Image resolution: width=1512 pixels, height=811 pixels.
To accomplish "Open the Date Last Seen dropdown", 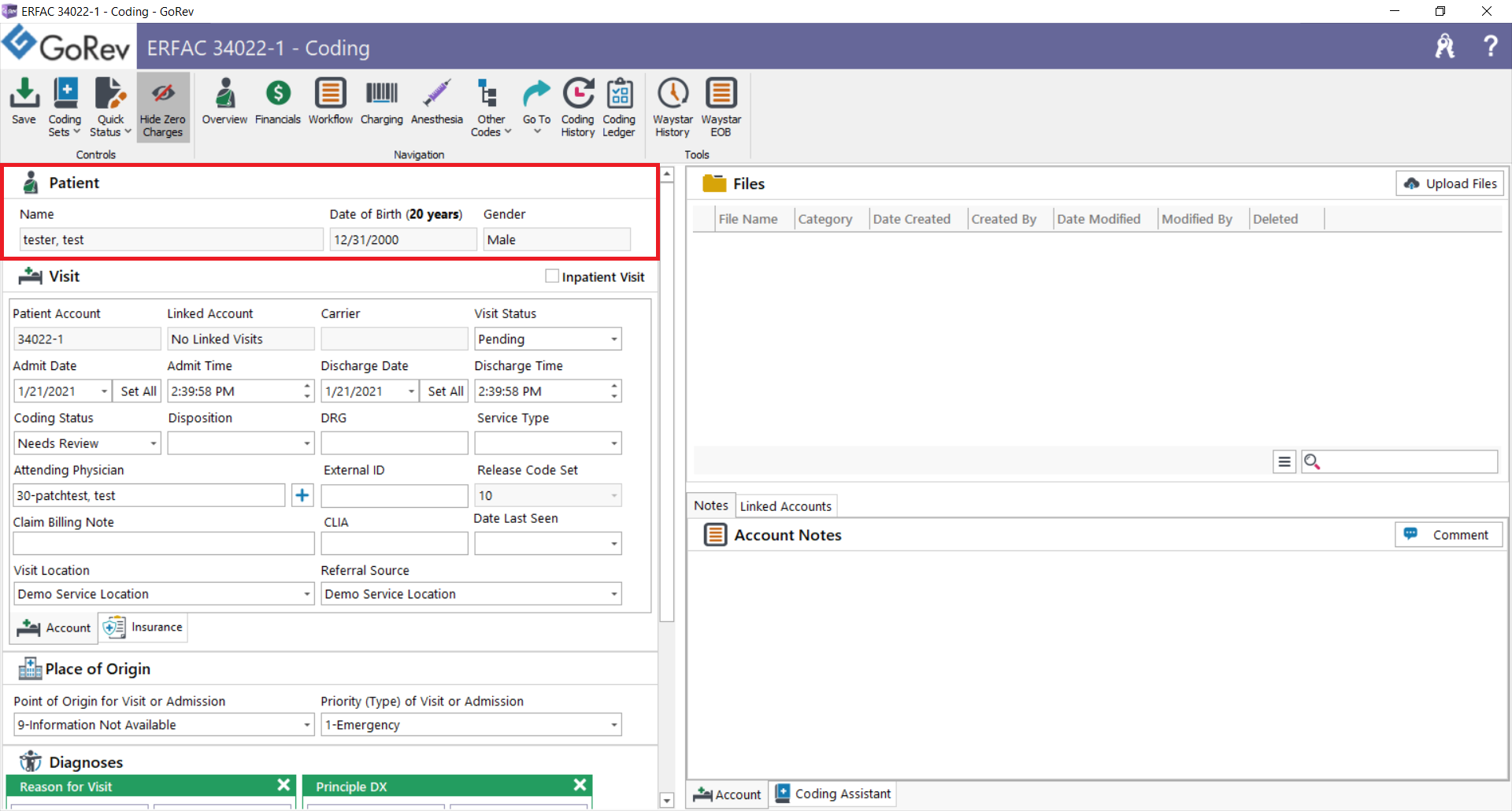I will 614,543.
